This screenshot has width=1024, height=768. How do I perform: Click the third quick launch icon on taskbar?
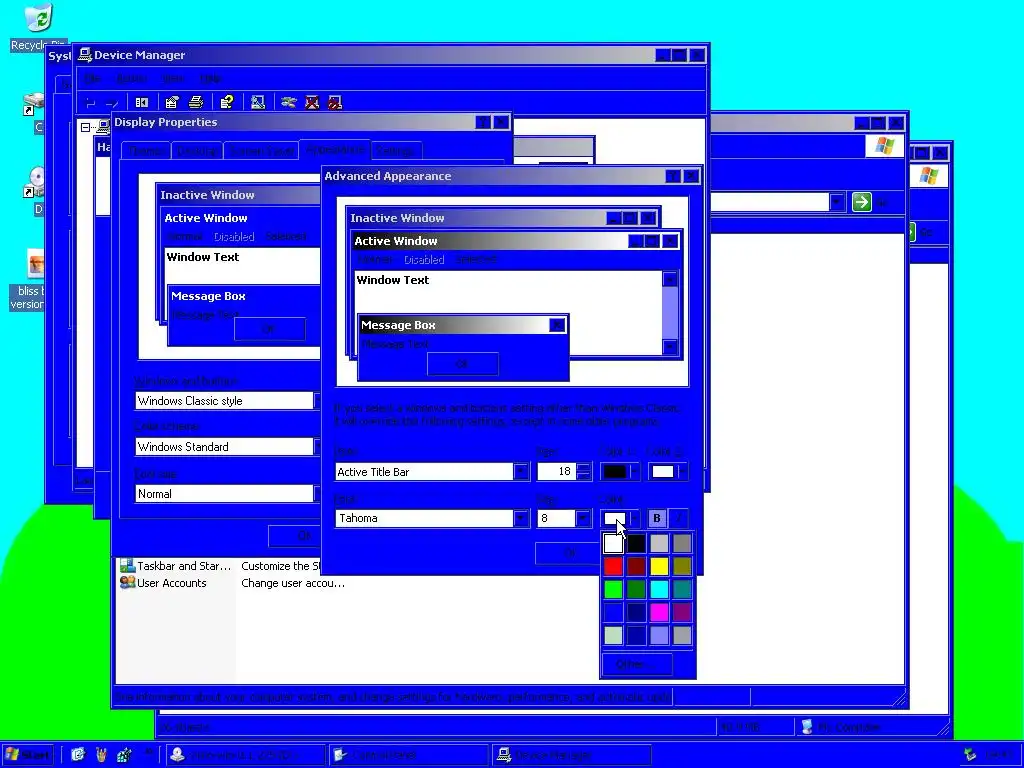tap(124, 755)
